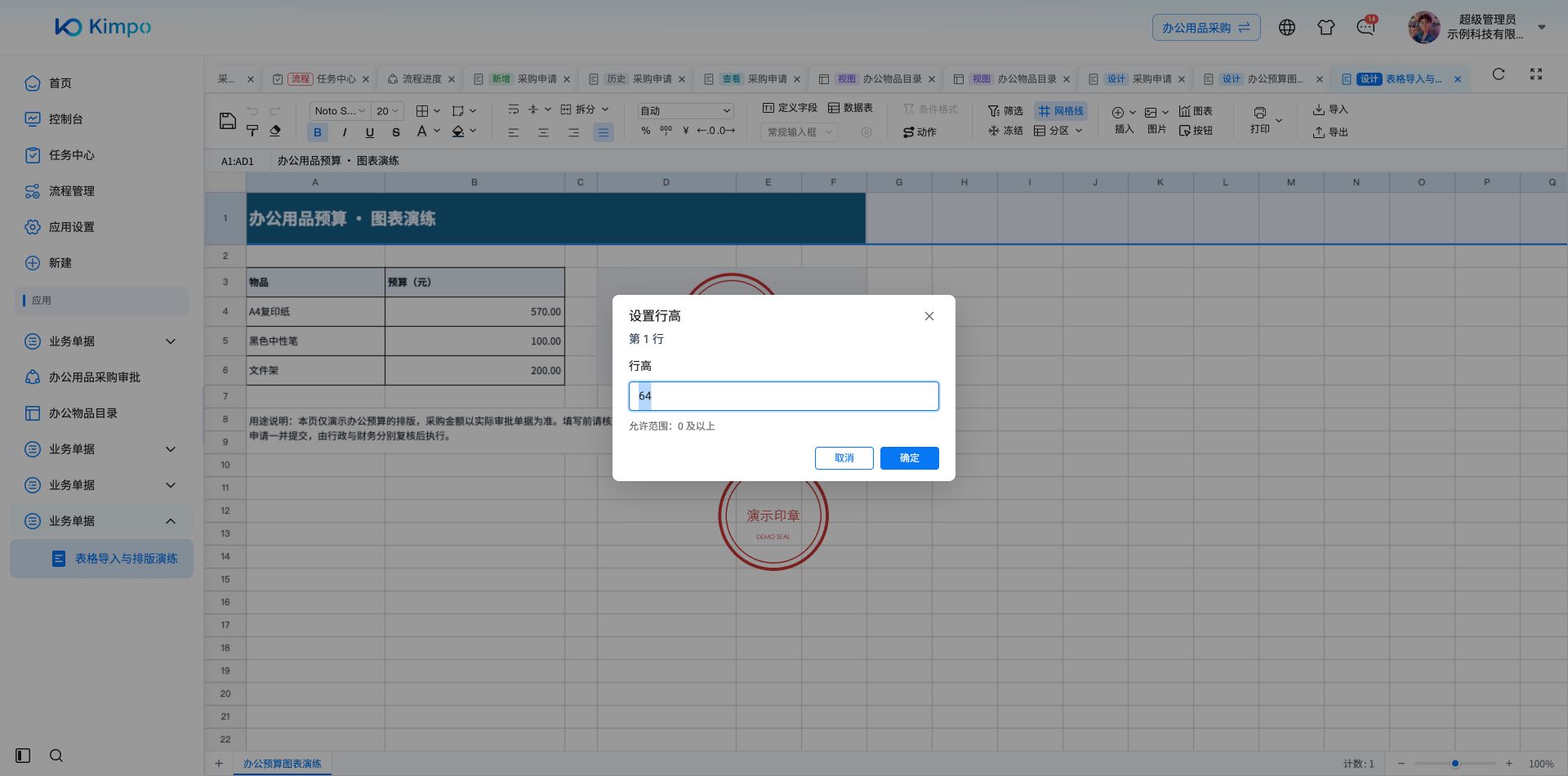This screenshot has width=1568, height=776.
Task: Click the 行高 input field
Action: pos(783,396)
